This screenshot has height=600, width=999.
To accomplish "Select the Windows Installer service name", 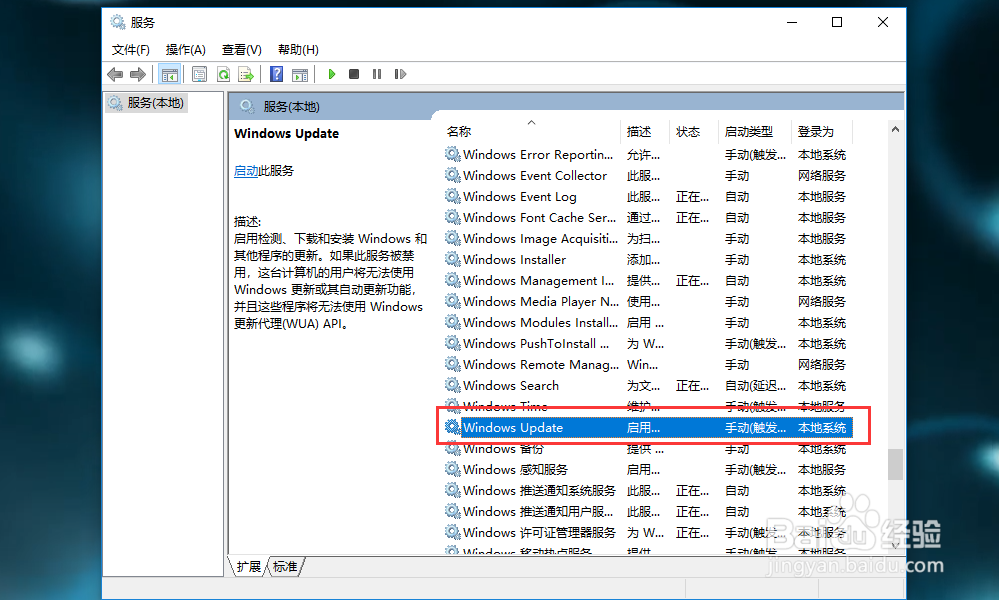I will click(514, 260).
